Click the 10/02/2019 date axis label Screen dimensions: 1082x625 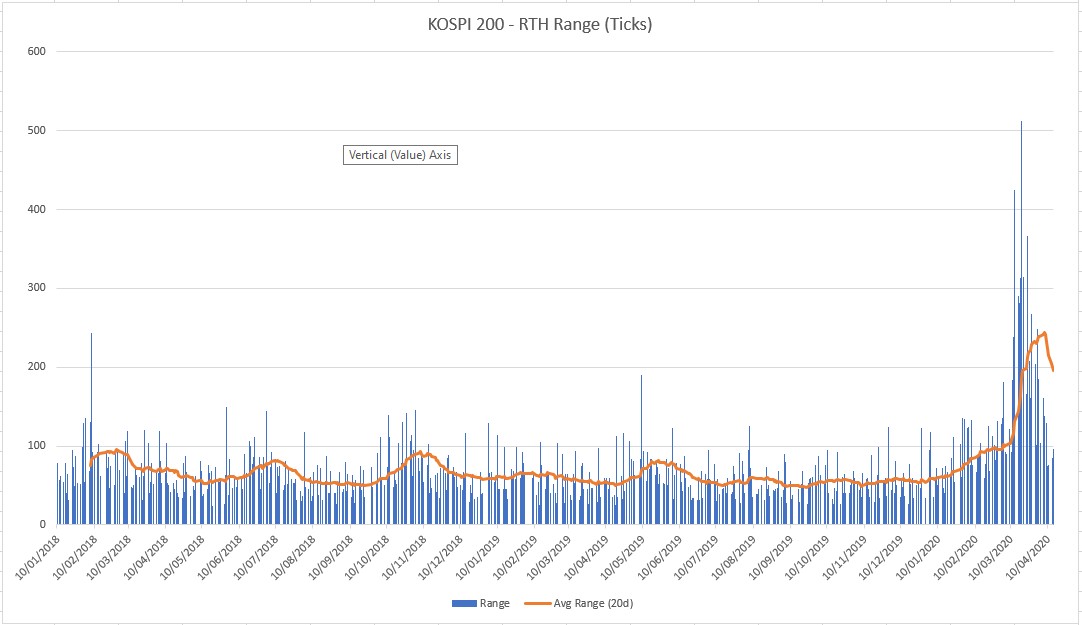pyautogui.click(x=514, y=557)
